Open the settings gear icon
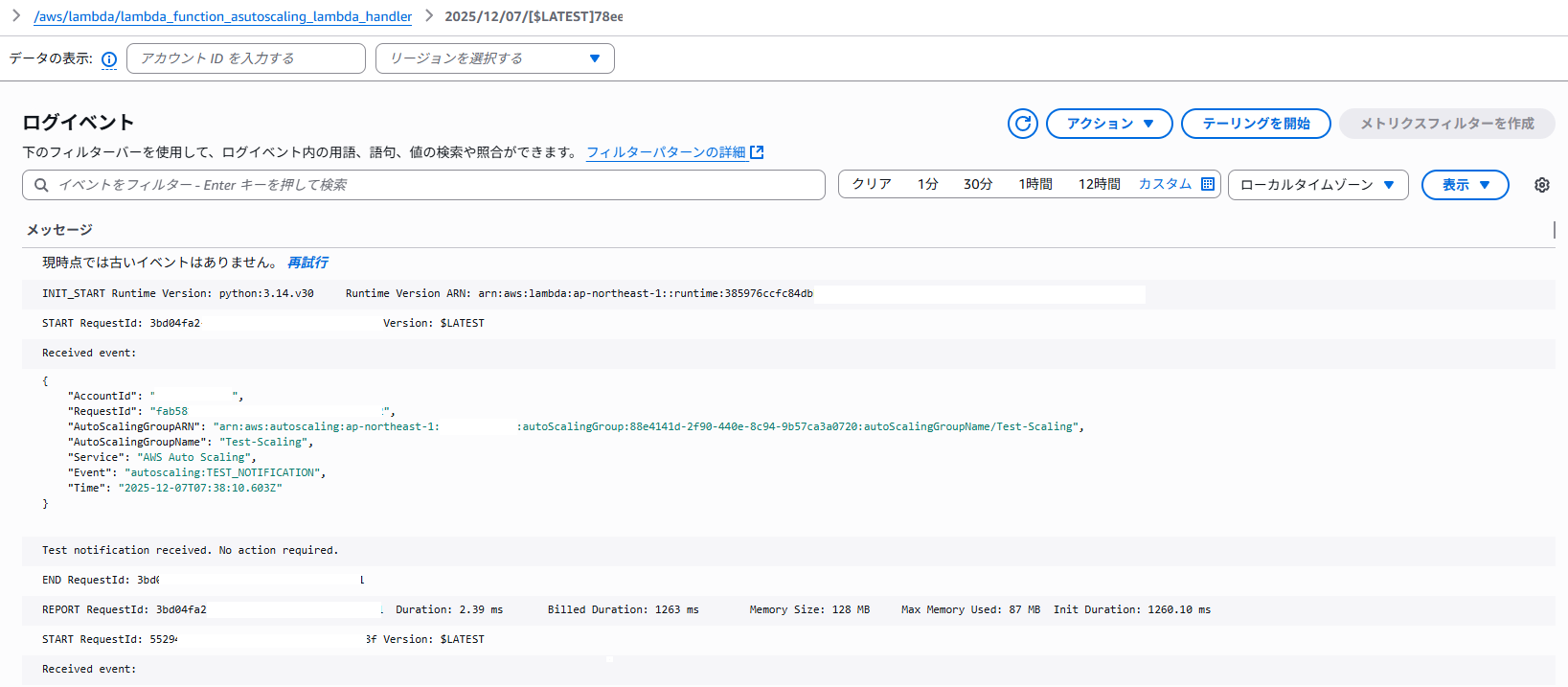1568x687 pixels. tap(1541, 185)
